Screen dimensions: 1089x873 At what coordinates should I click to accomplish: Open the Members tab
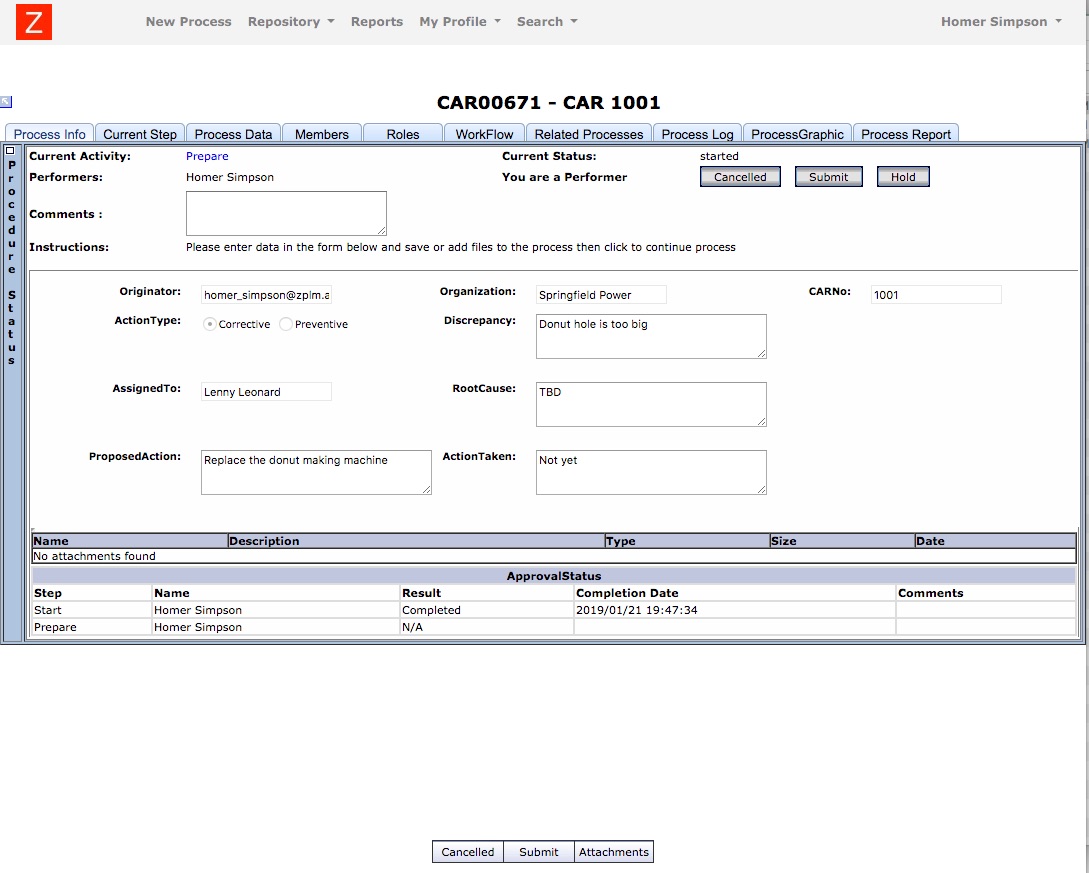(x=322, y=133)
